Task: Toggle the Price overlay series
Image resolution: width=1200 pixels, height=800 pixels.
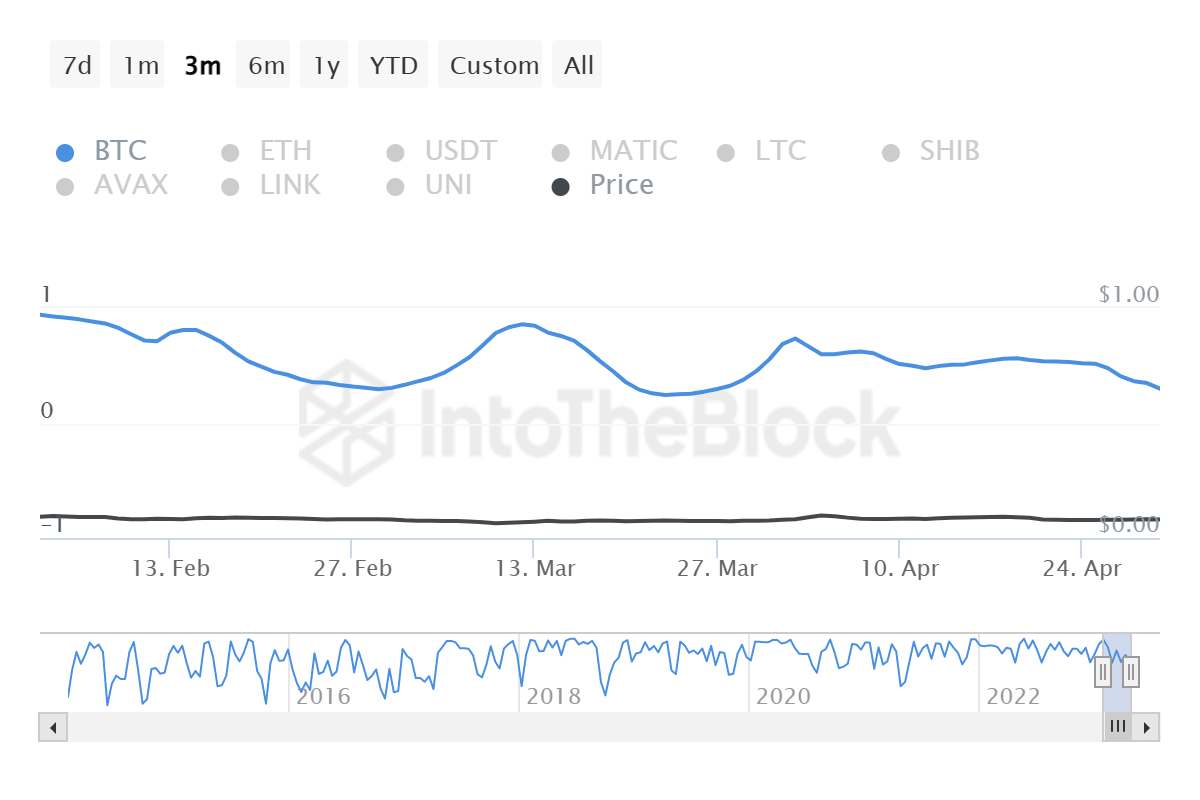Action: (561, 186)
